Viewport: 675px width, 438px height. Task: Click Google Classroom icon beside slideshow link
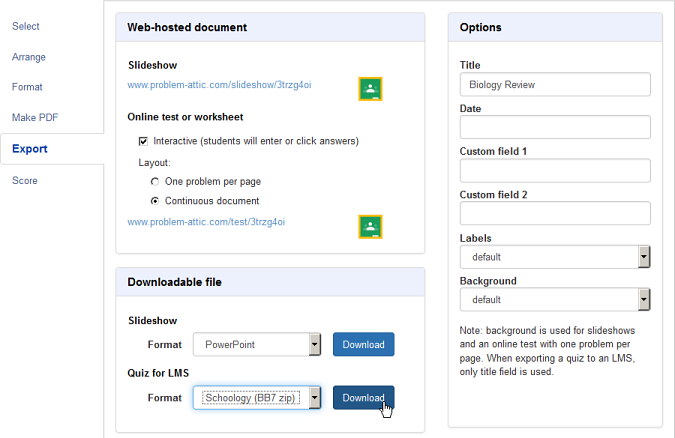tap(370, 89)
